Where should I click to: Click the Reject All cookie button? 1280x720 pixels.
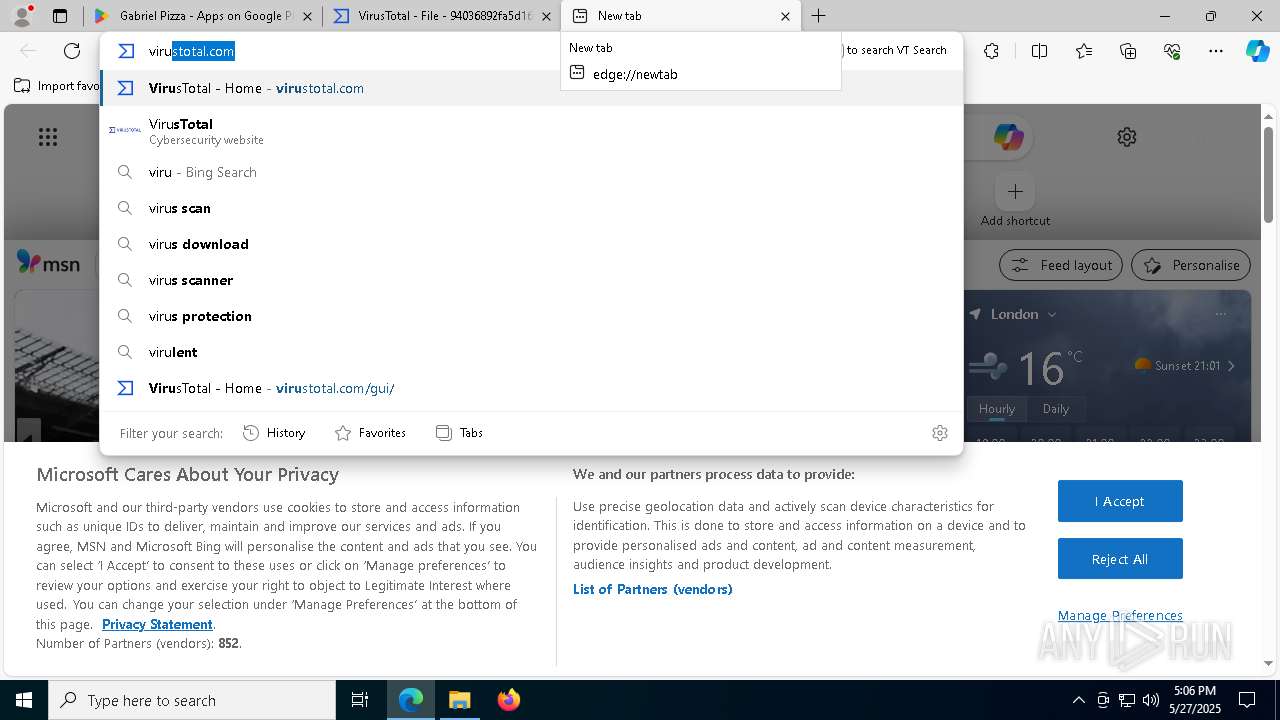point(1120,559)
